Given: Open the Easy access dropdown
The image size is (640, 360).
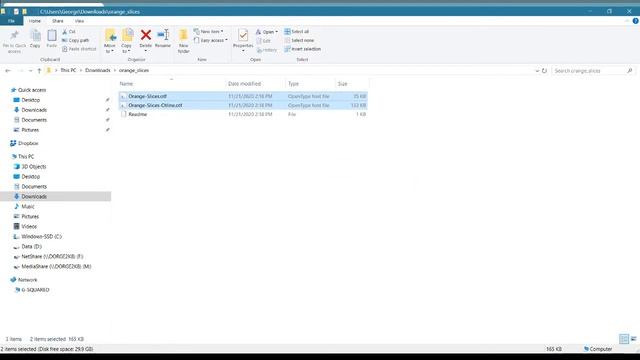Looking at the screenshot, I should 211,40.
